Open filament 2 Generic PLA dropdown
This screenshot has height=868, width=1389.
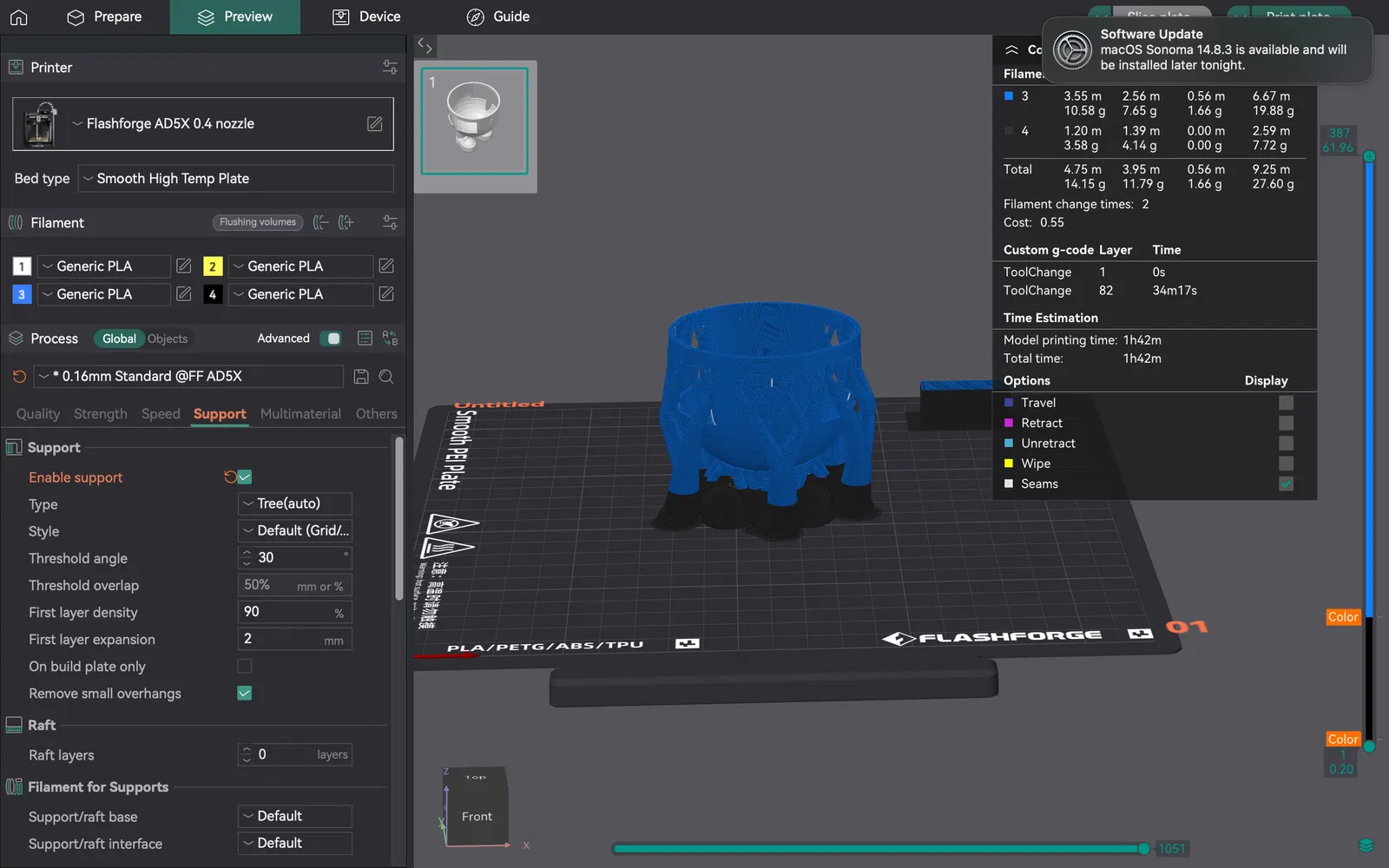point(300,266)
